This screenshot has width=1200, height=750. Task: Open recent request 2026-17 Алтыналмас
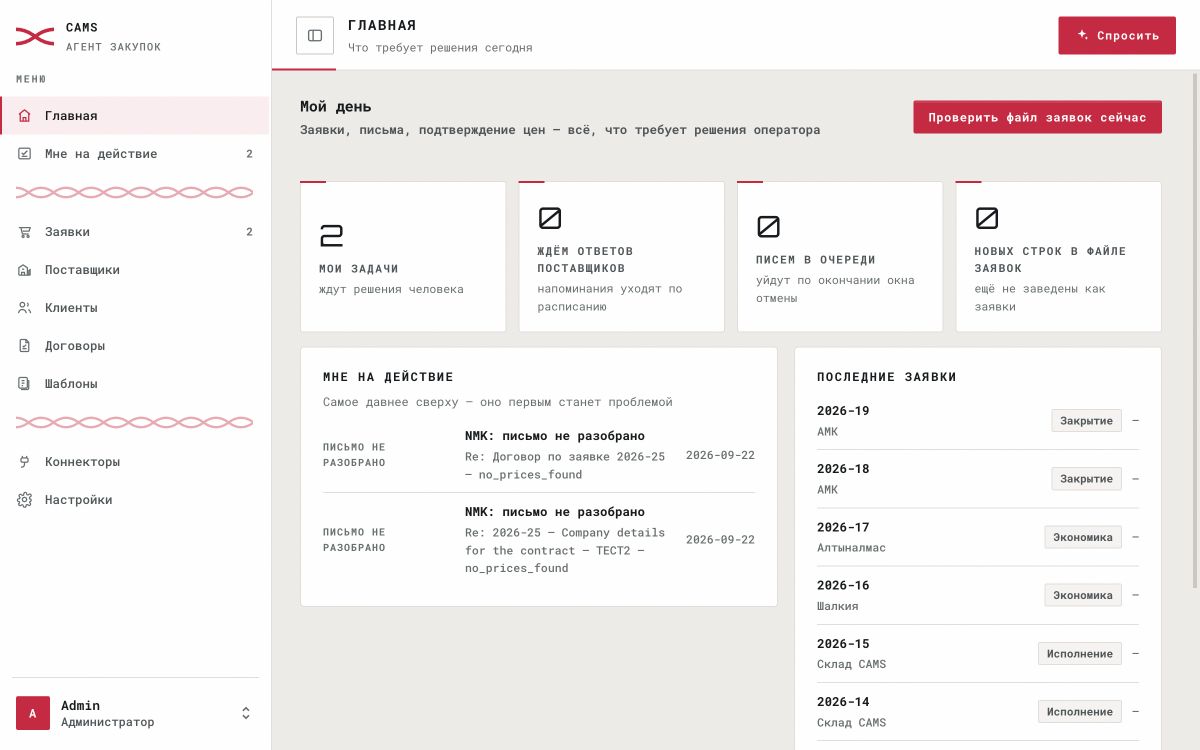tap(978, 537)
